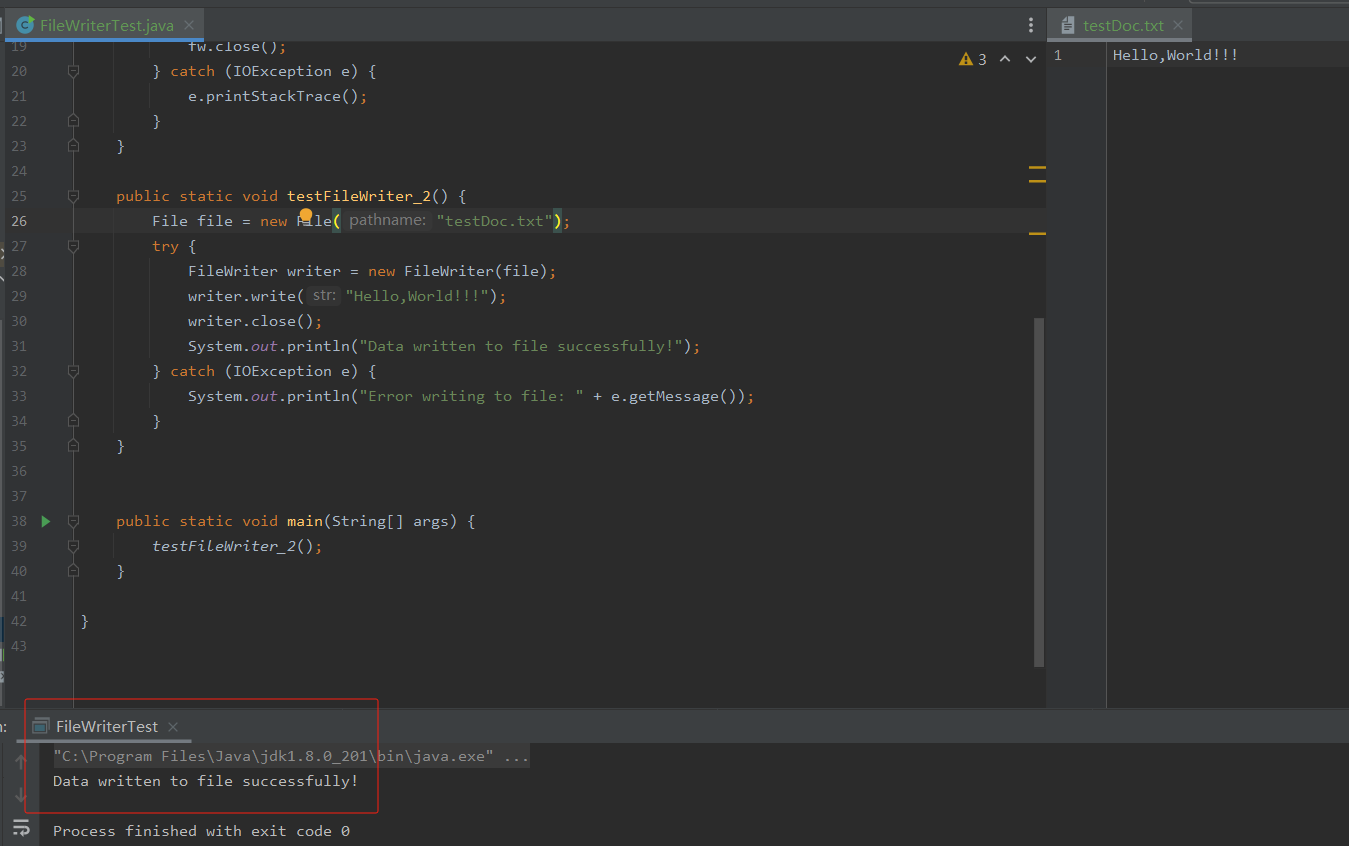Click new FileWriter(file) on line 28
Image resolution: width=1349 pixels, height=846 pixels.
pos(457,271)
